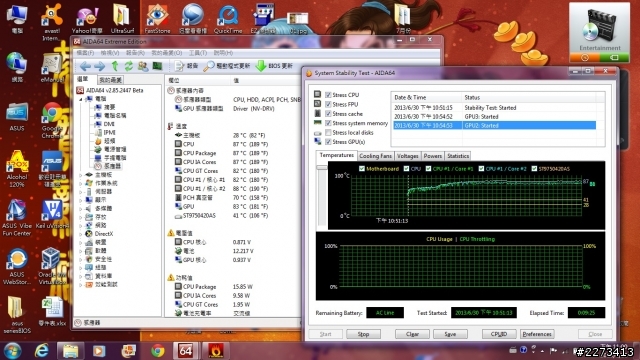Click Stop button in stability test
This screenshot has width=640, height=360.
[363, 334]
